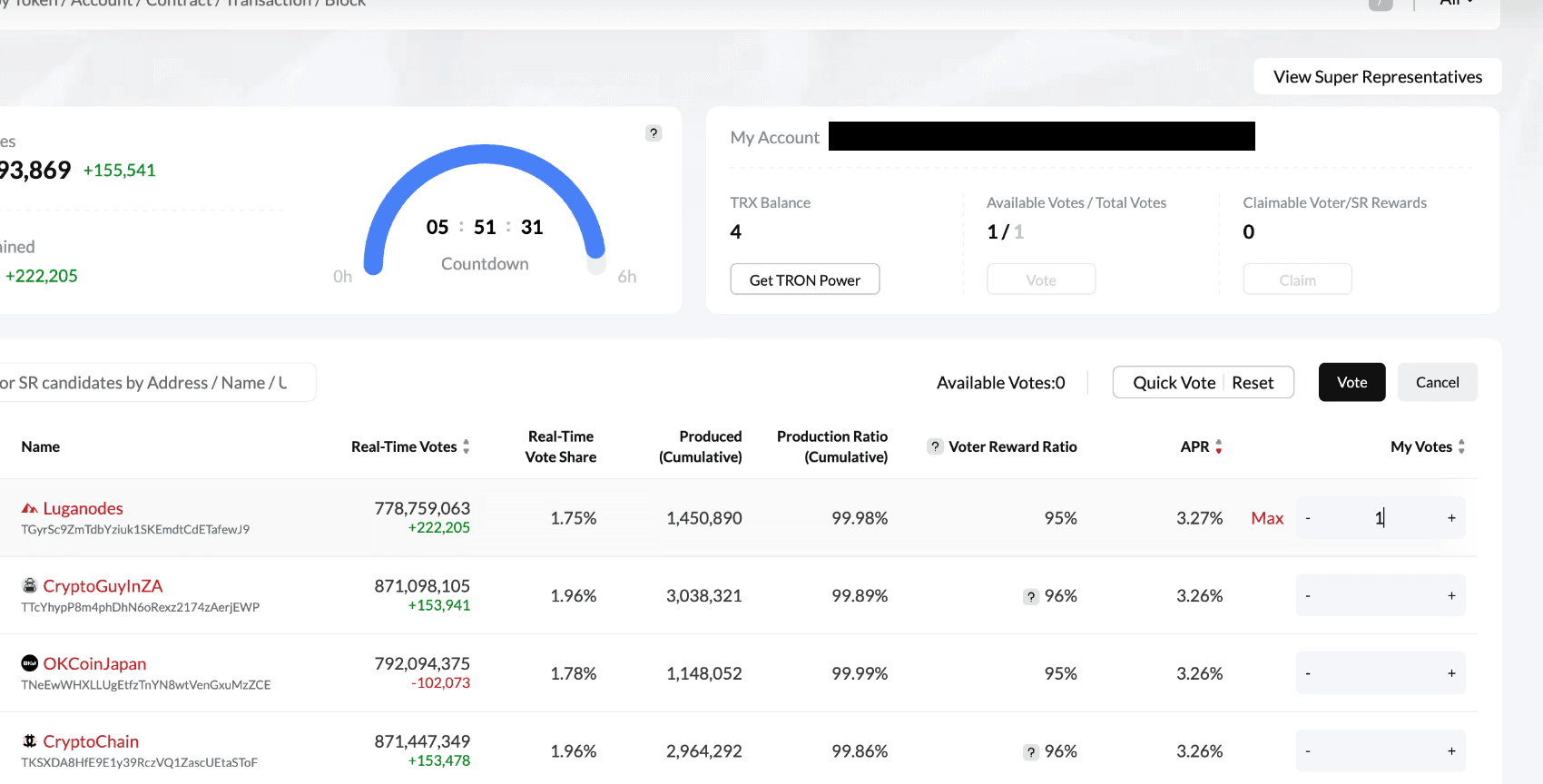1543x784 pixels.
Task: Click the Real-Time Votes column header
Action: (404, 446)
